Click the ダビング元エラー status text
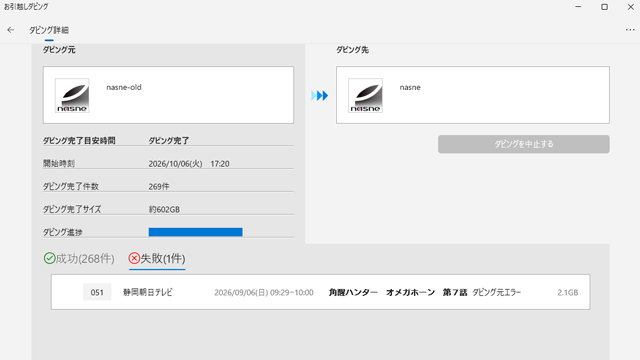Image resolution: width=640 pixels, height=360 pixels. (497, 292)
